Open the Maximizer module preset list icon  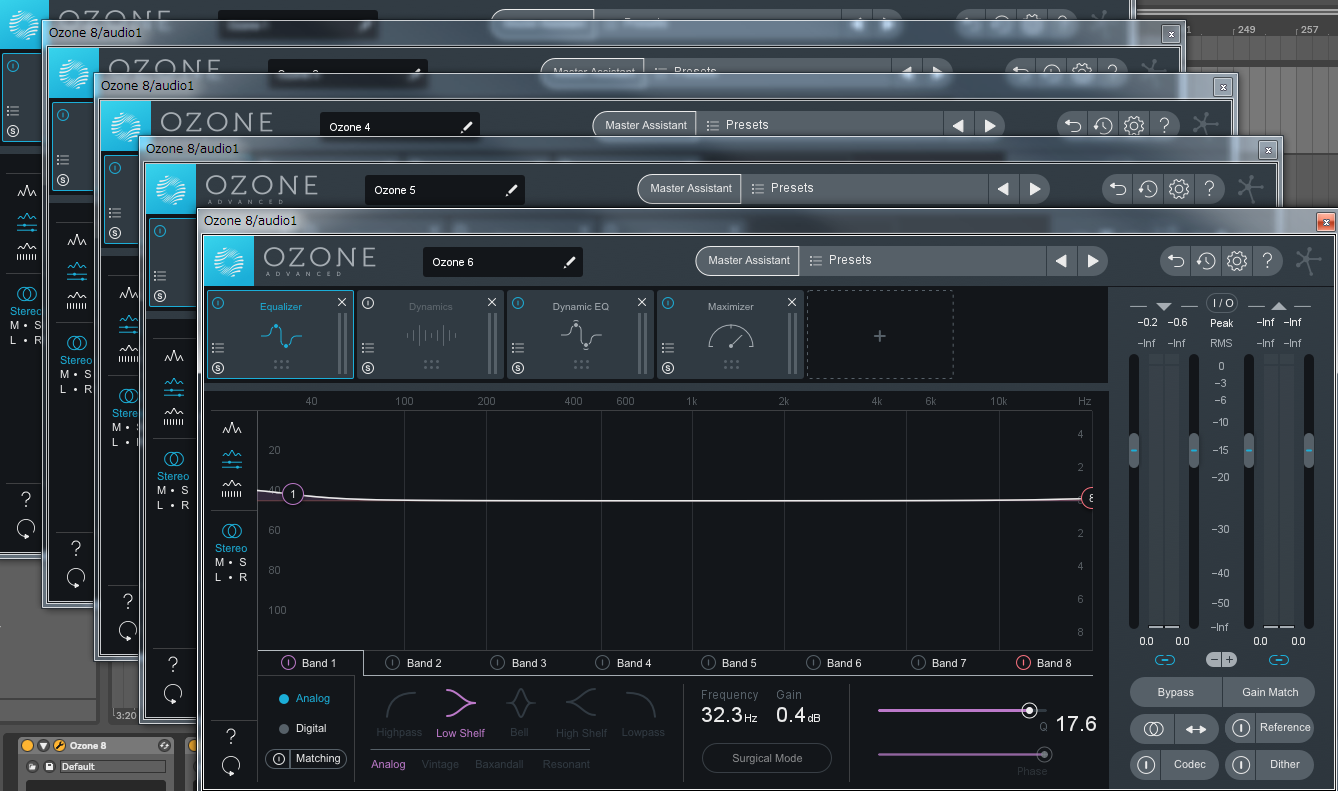point(668,348)
